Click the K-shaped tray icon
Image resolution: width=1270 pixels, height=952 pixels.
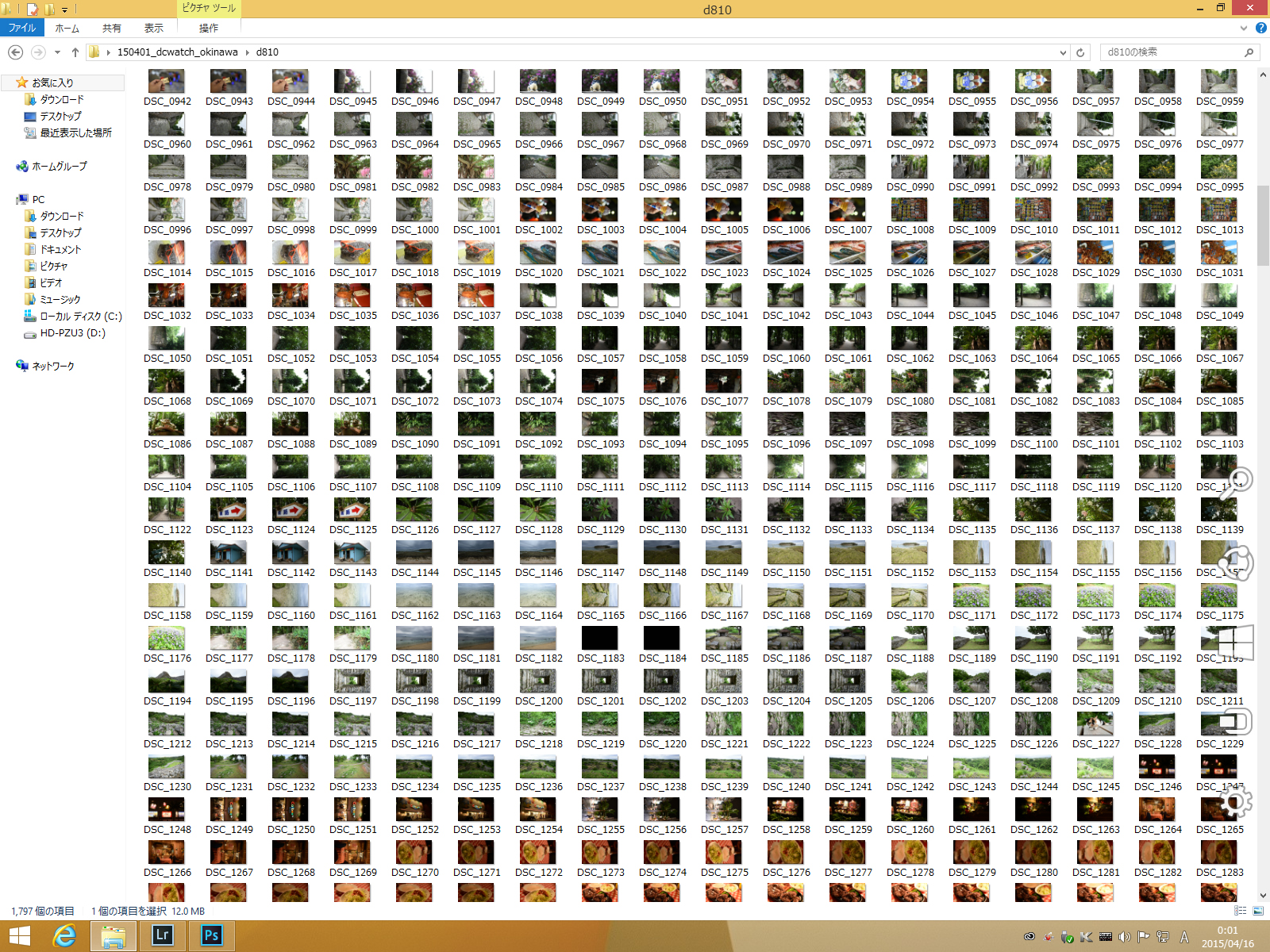pos(1087,937)
